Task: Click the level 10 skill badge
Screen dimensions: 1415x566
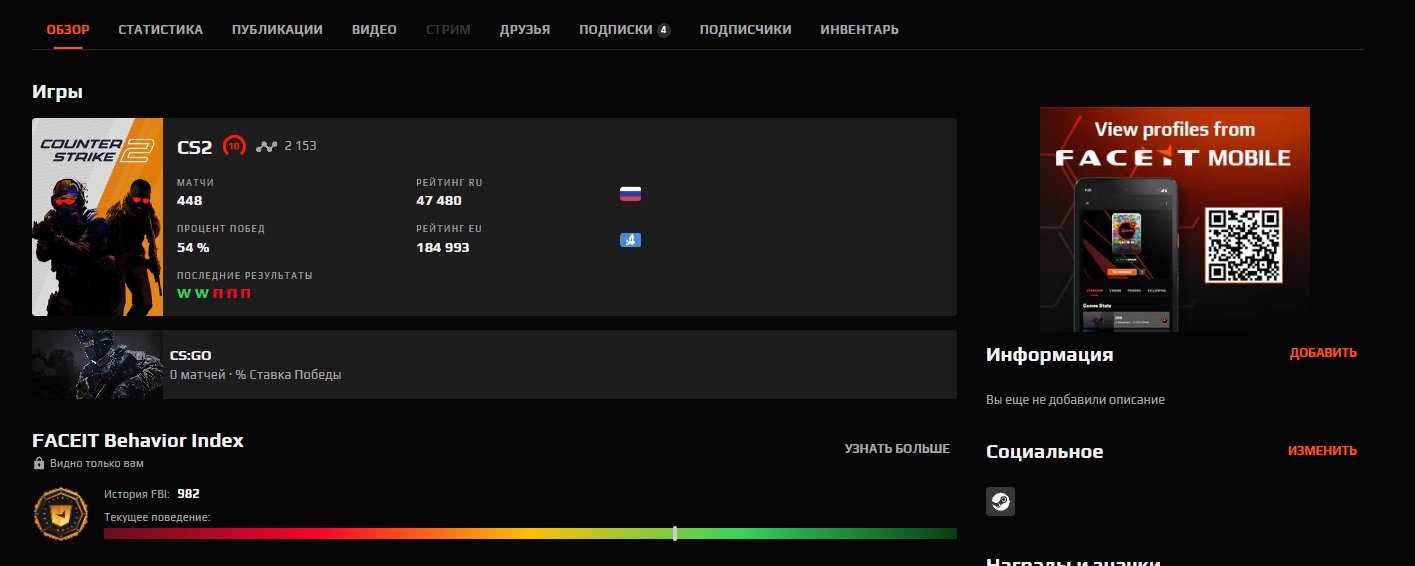Action: tap(234, 146)
